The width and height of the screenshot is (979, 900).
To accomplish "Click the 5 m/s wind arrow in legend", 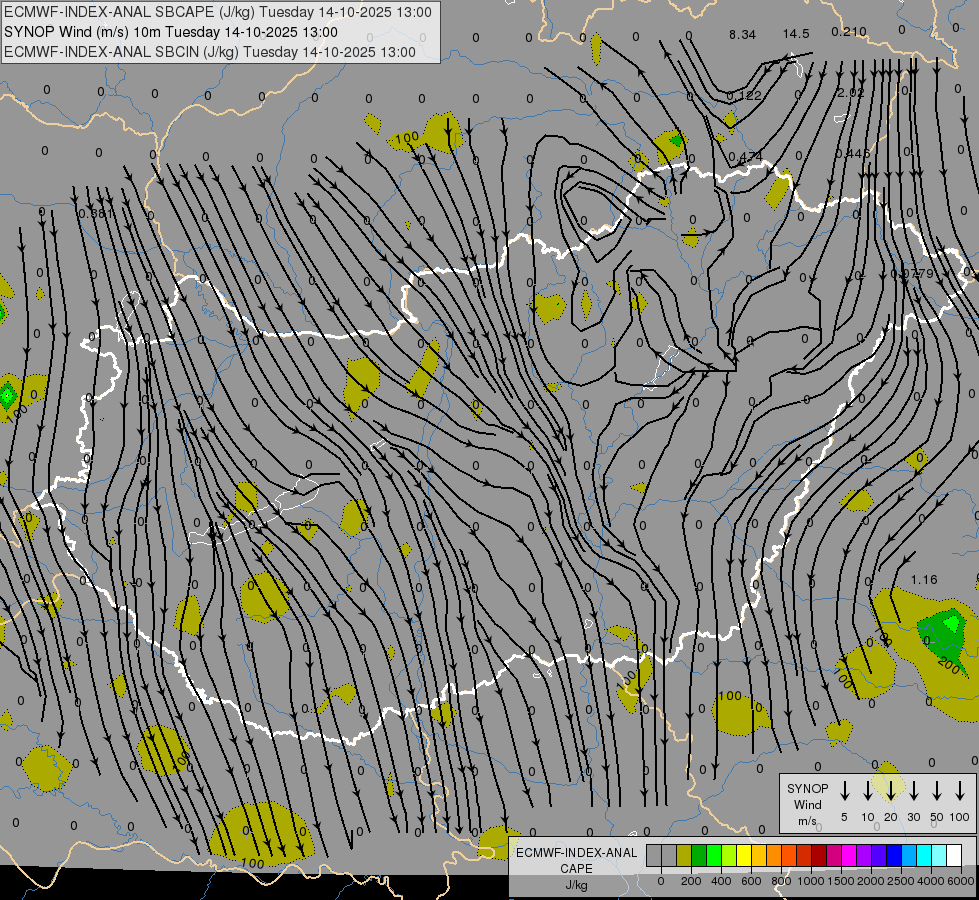I will coord(845,791).
